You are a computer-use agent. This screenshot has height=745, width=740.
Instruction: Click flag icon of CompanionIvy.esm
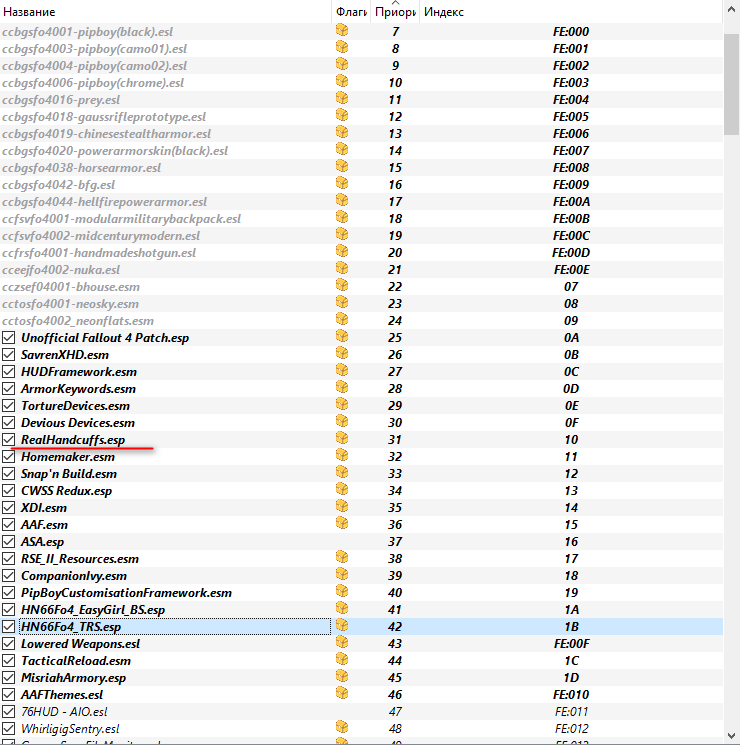click(x=342, y=575)
